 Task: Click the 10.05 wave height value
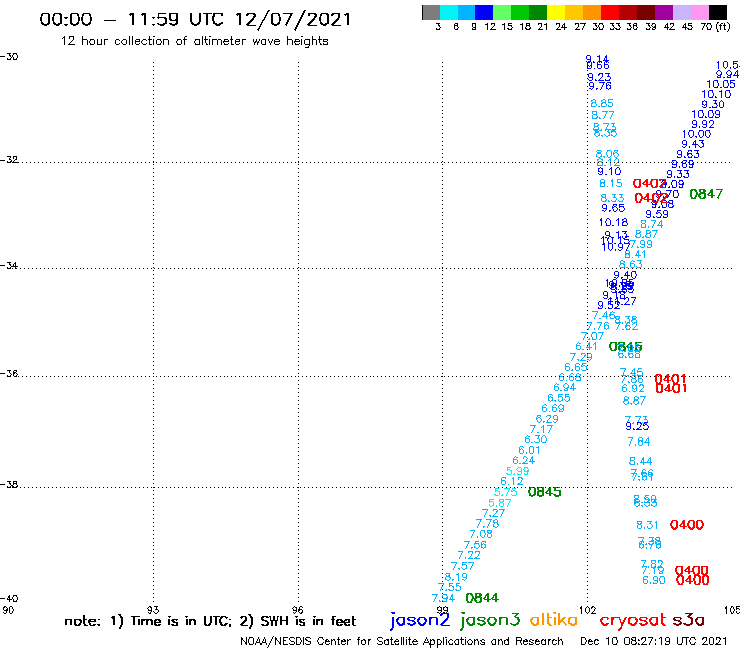pos(721,84)
